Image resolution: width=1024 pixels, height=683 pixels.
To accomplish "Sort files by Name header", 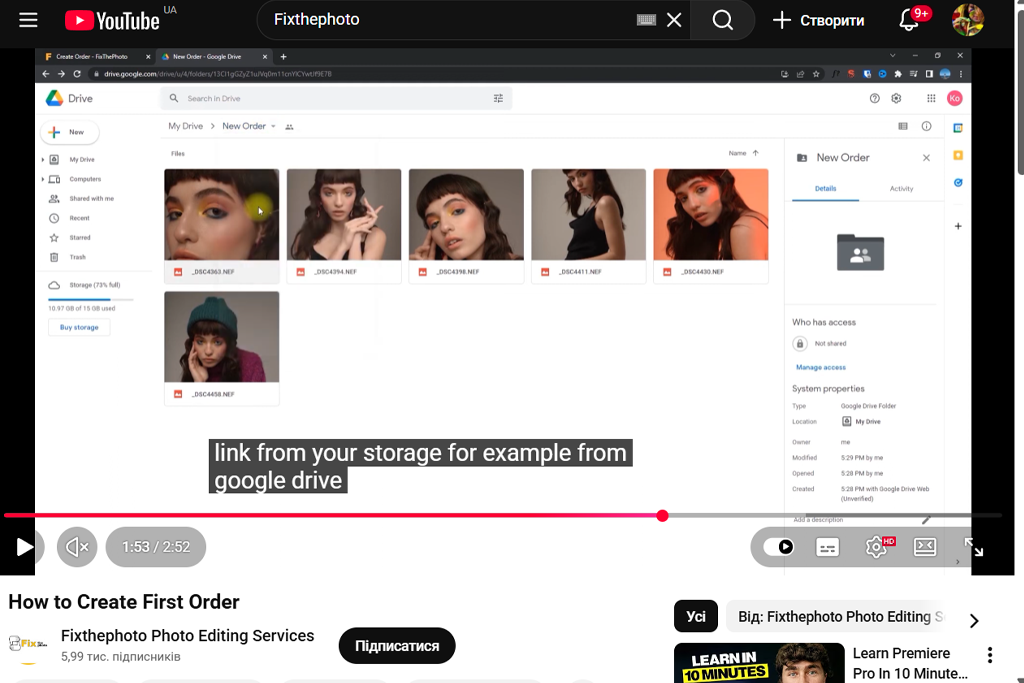I will [737, 153].
